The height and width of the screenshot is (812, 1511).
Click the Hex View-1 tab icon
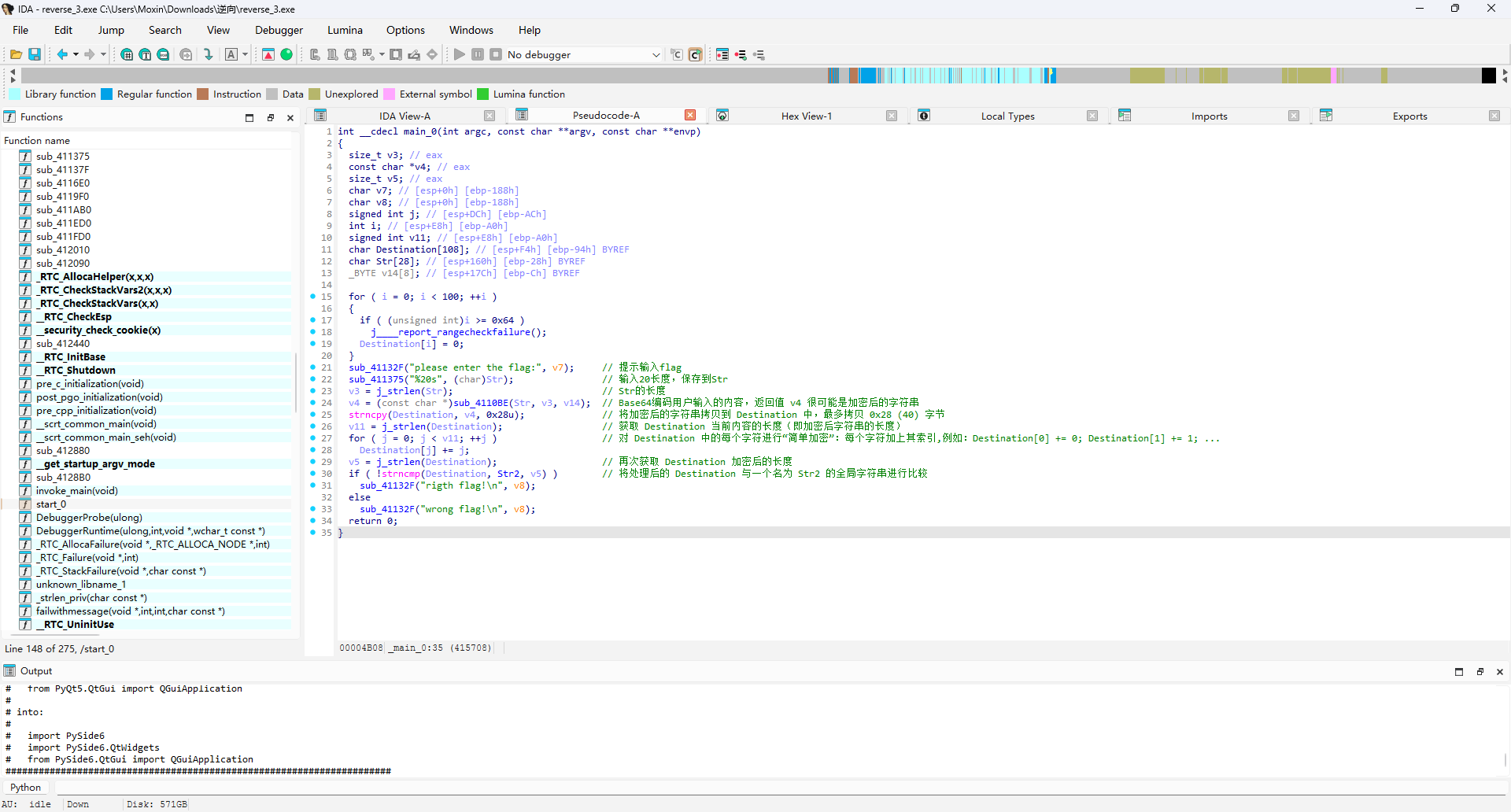click(x=722, y=116)
